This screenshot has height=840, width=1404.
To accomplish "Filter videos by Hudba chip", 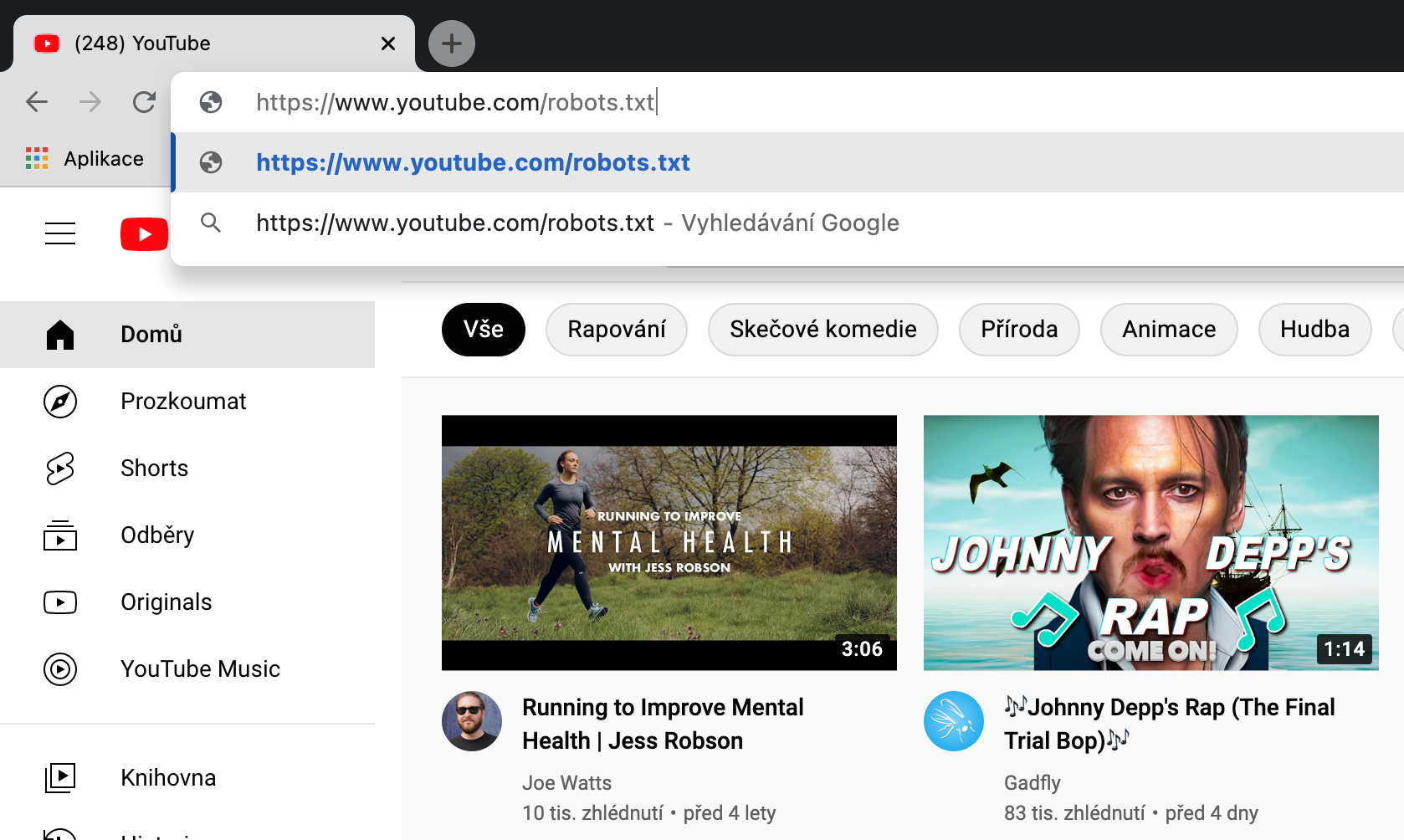I will click(x=1315, y=330).
